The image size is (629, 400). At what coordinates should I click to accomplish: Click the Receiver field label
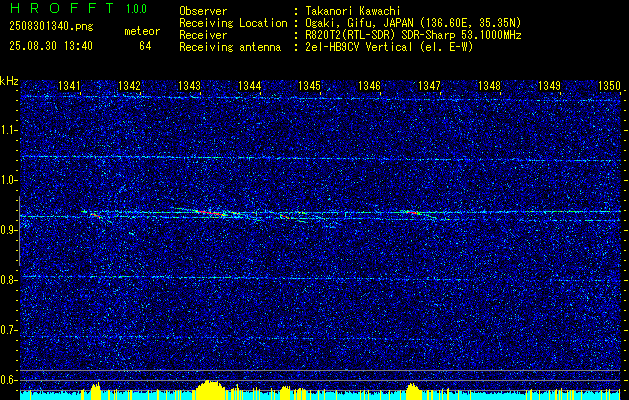click(x=203, y=35)
